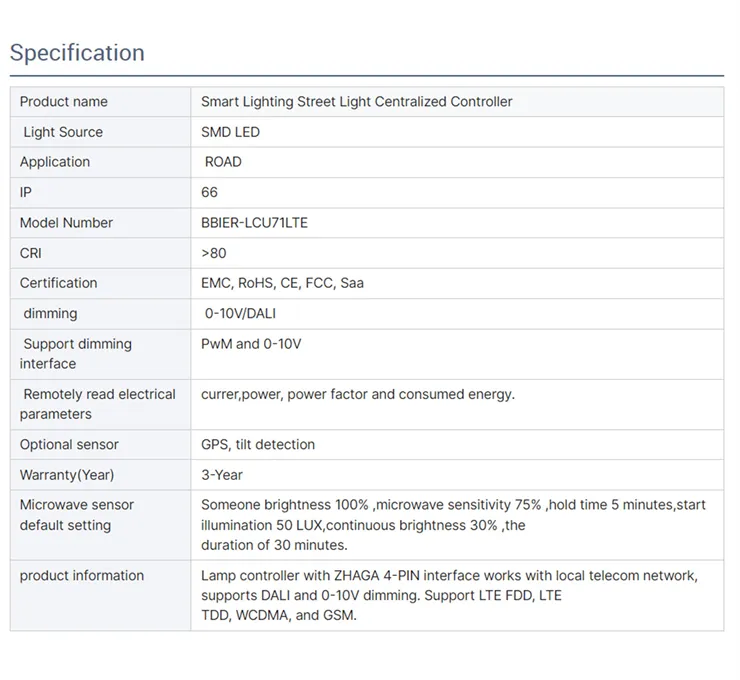Click the Microwave sensor default setting label
740x680 pixels.
point(77,515)
